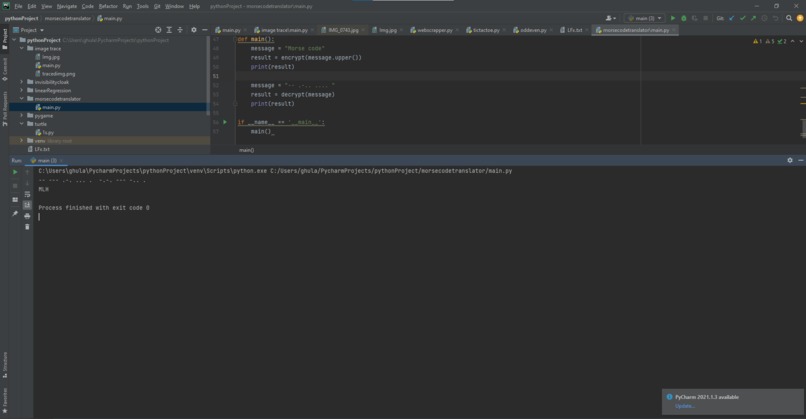Expand the linearRegression folder

coord(22,90)
